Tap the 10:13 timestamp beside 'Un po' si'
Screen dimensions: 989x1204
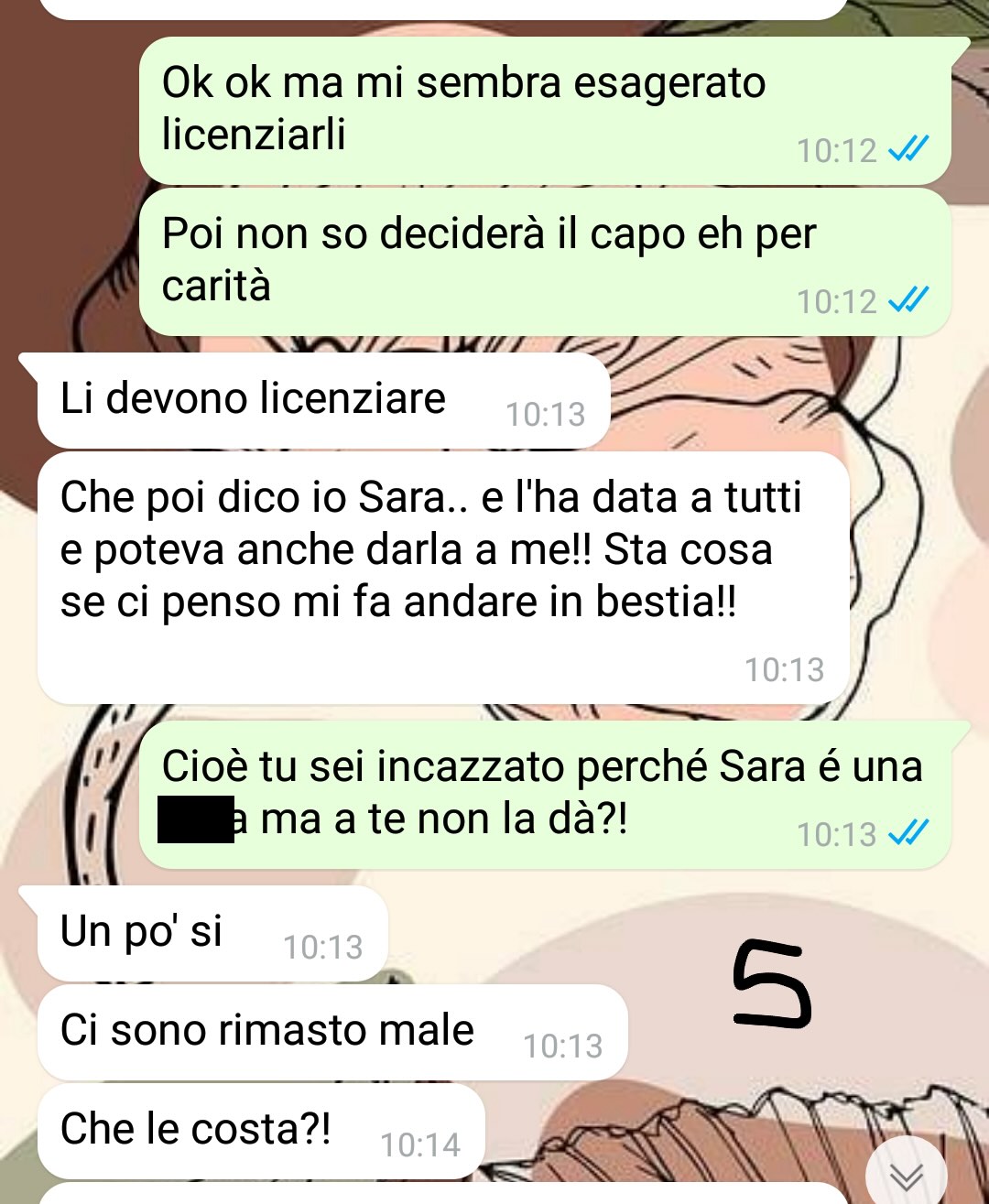(323, 947)
